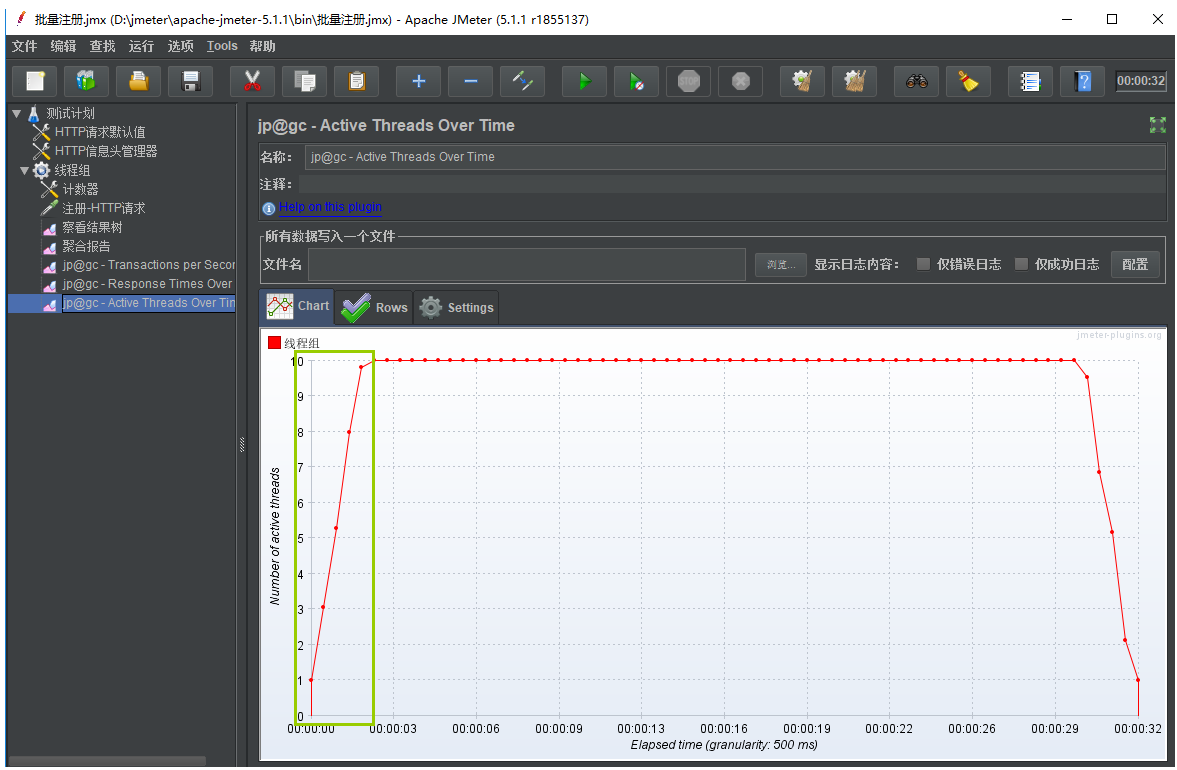Screen dimensions: 1177x770
Task: Click the Copy toolbar icon
Action: click(305, 81)
